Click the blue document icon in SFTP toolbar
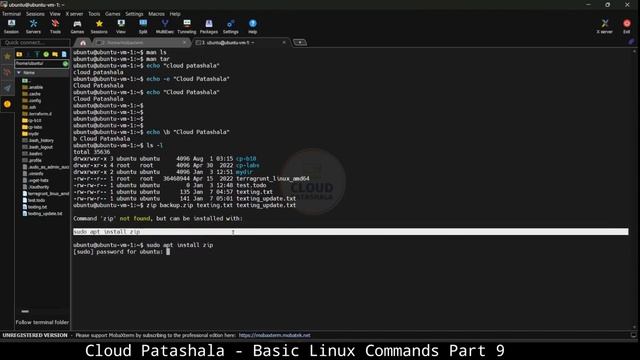Screen dimensions: 640x360 (x=64, y=54)
